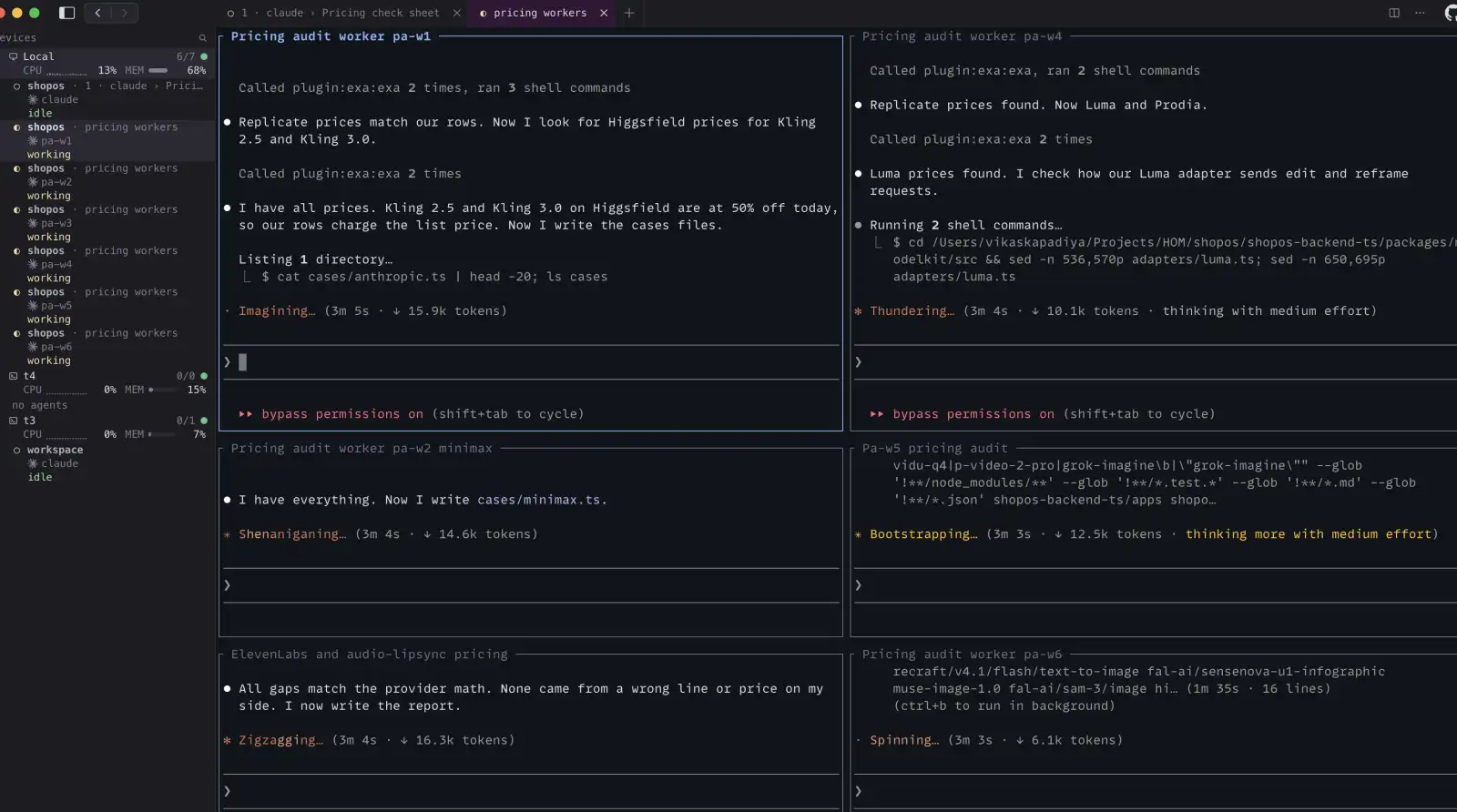Go forward with the right arrow
Viewport: 1457px width, 812px height.
pyautogui.click(x=125, y=13)
